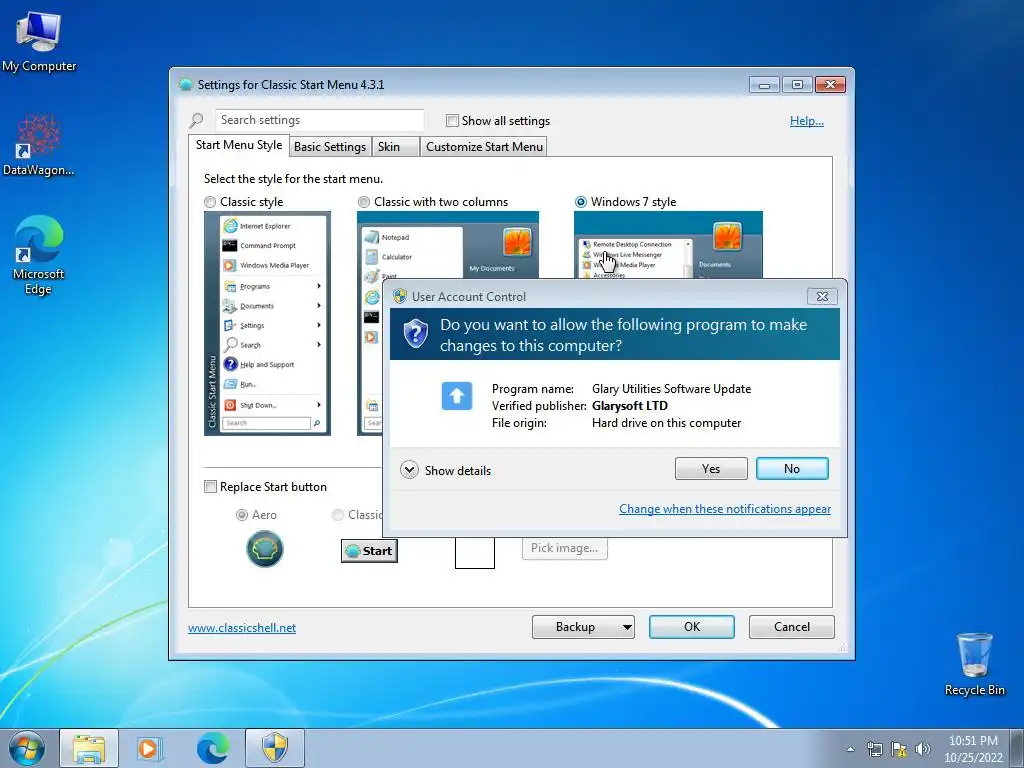Maximize the Classic Start Menu settings window

(797, 85)
